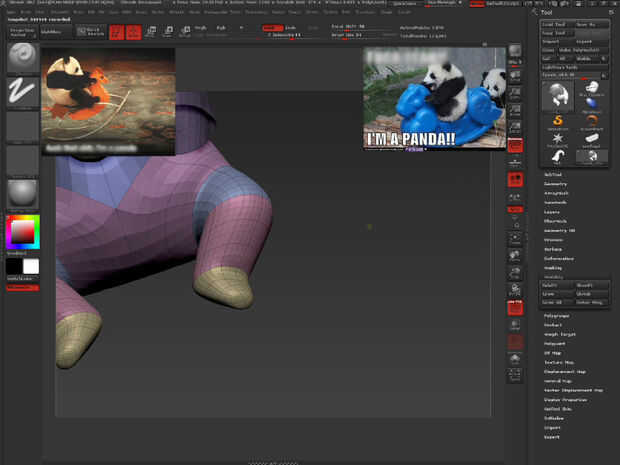Expand the SubTool subpalette
Image resolution: width=620 pixels, height=465 pixels.
553,174
